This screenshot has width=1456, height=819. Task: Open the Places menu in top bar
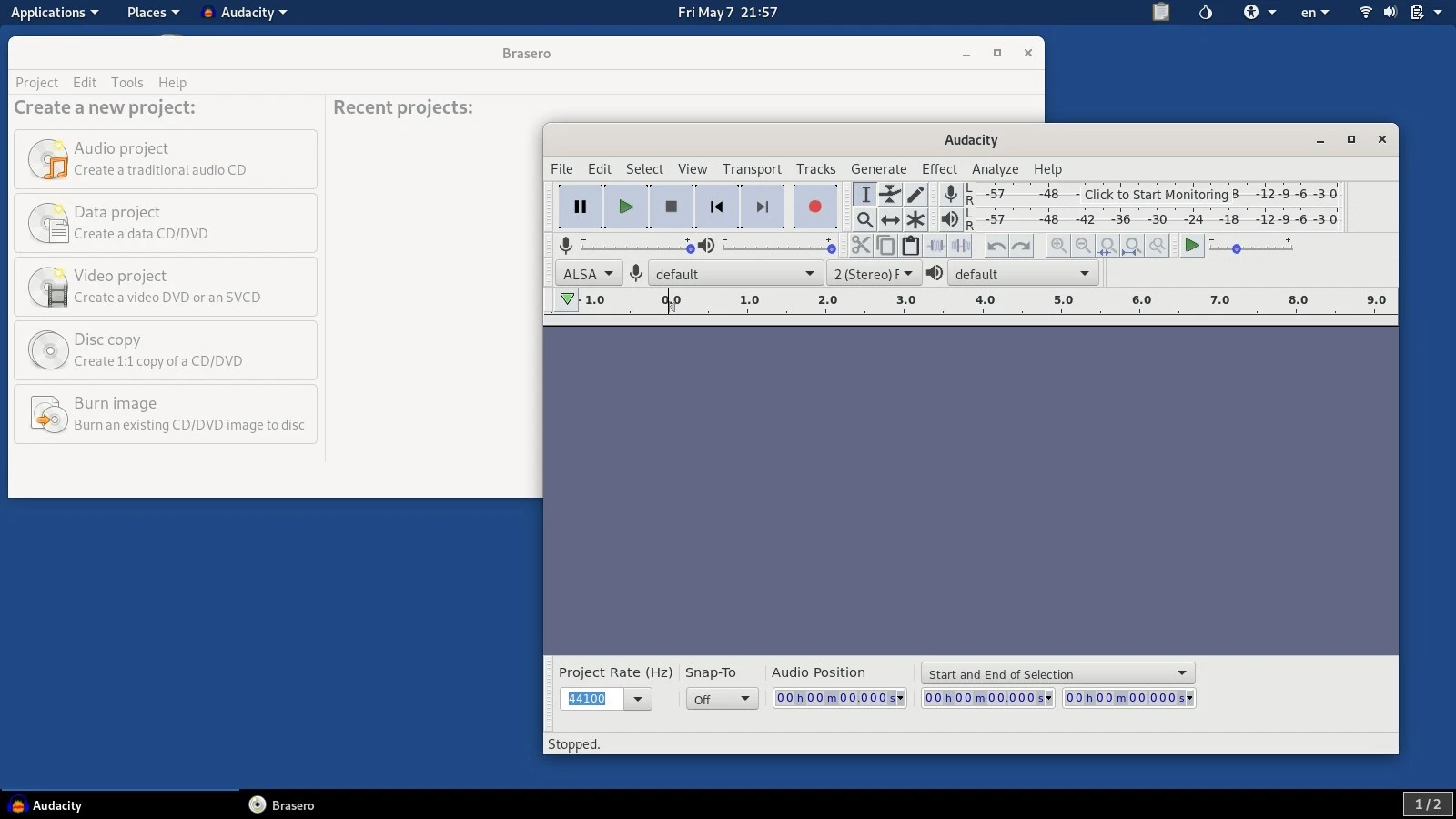pyautogui.click(x=153, y=13)
